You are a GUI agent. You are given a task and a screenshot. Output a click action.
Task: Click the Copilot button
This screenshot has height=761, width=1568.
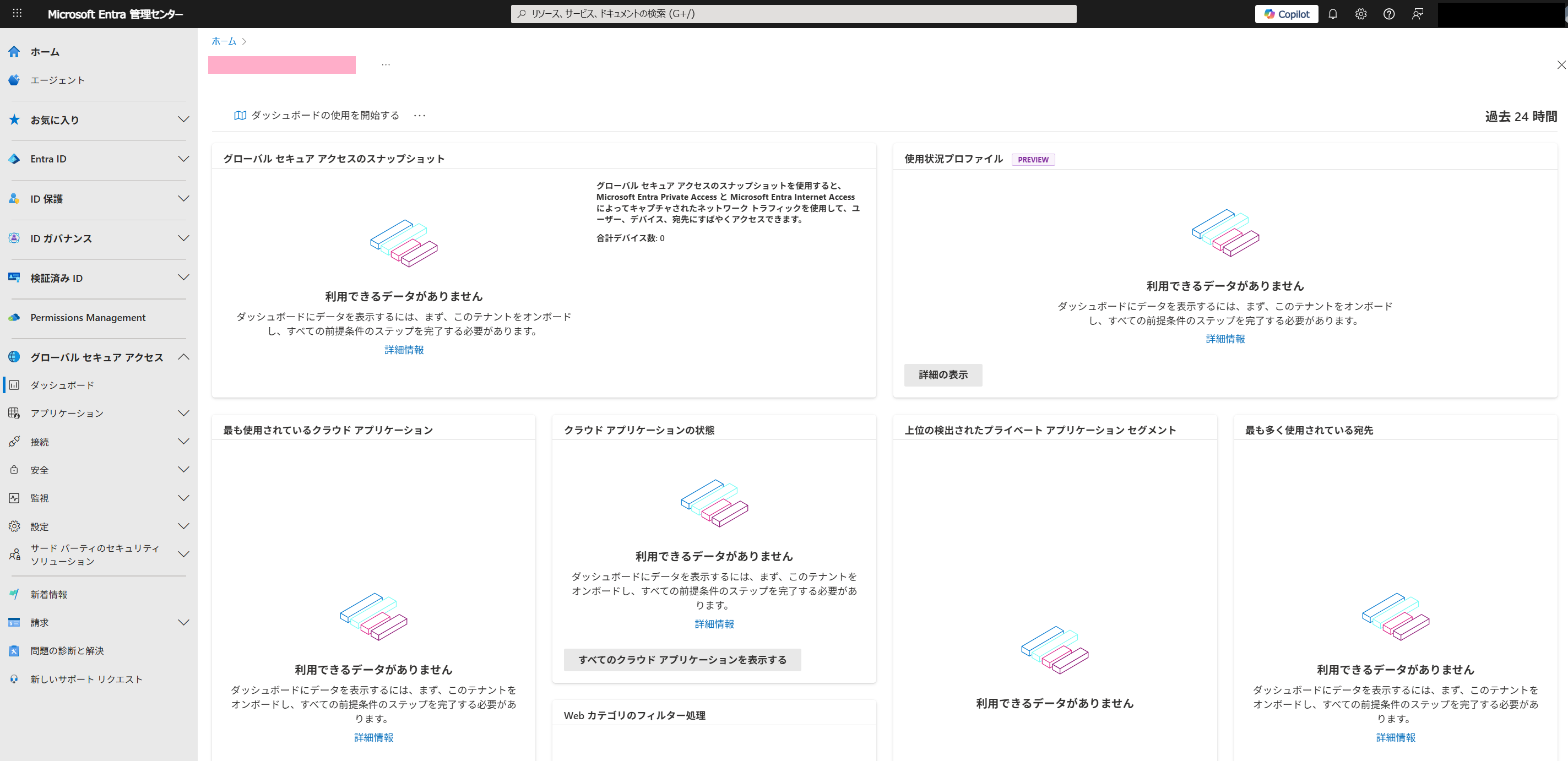[x=1286, y=14]
